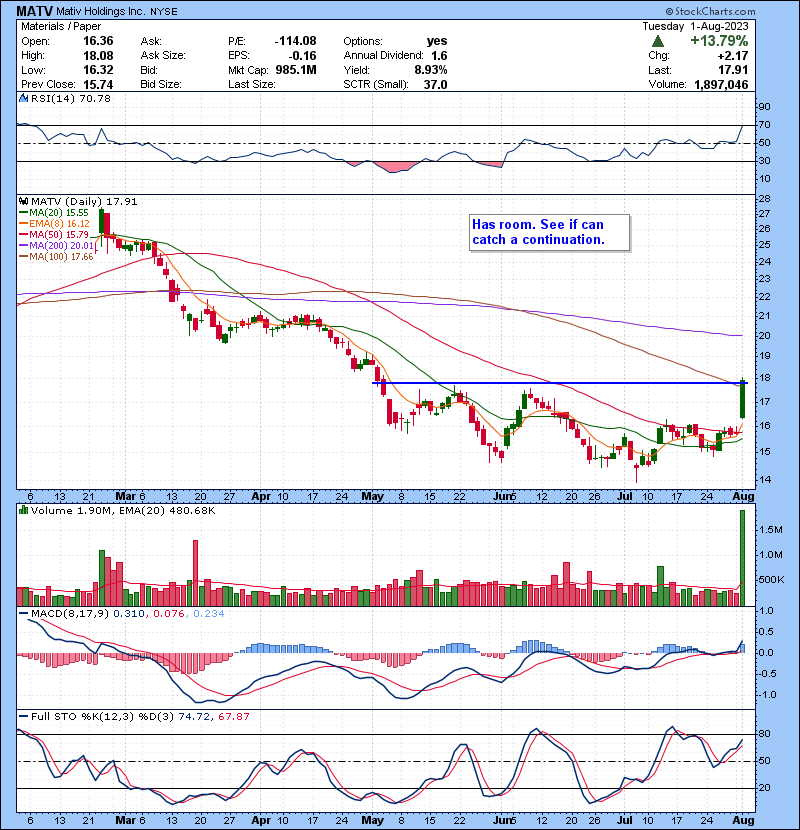The image size is (800, 830).
Task: Click the Mativ Holdings Inc. company name
Action: [101, 11]
